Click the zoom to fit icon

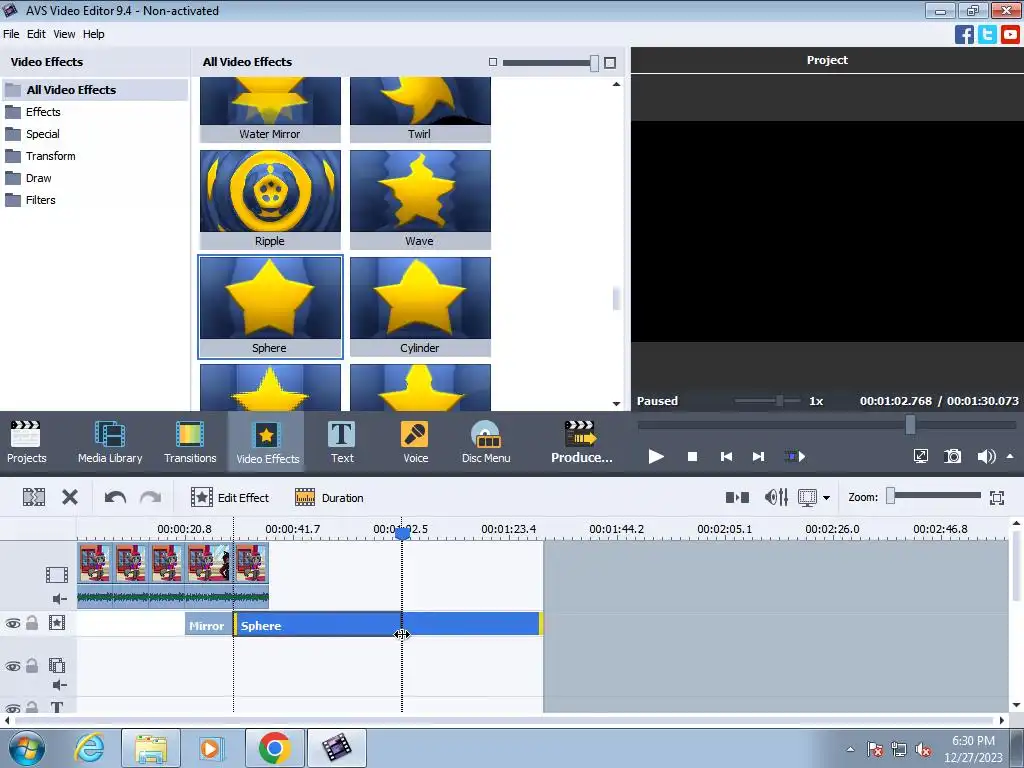click(x=997, y=498)
